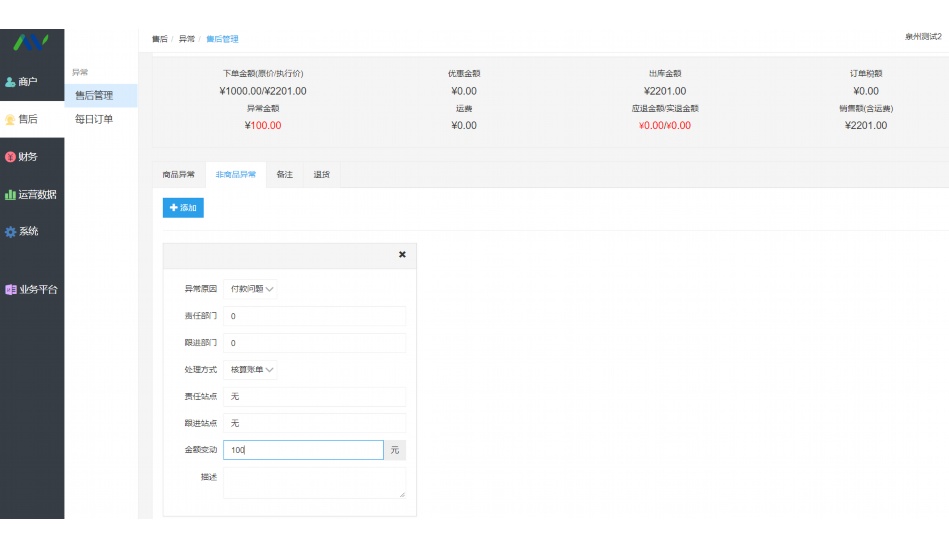Open the 业务平台 business platform section
This screenshot has height=548, width=949.
click(32, 289)
